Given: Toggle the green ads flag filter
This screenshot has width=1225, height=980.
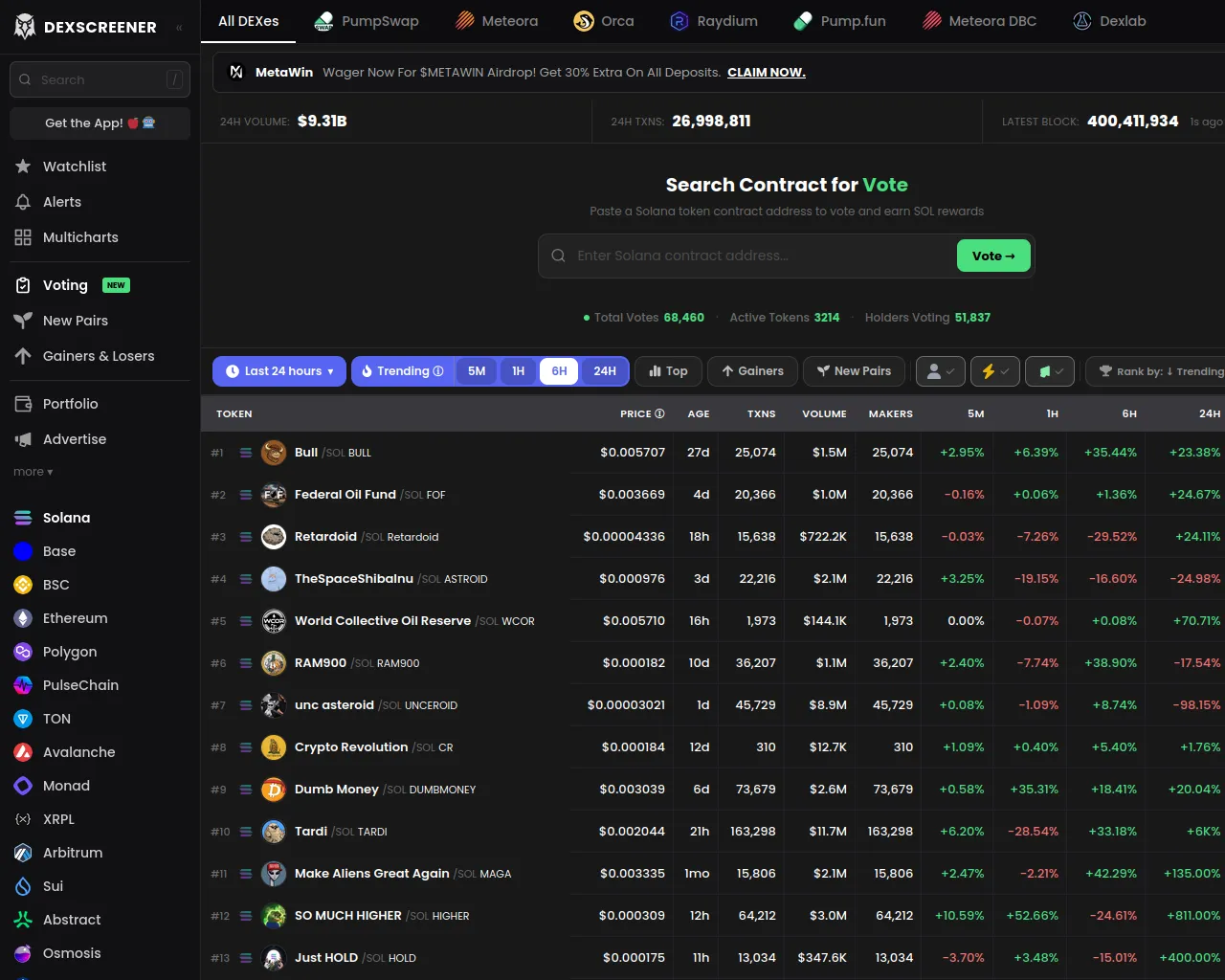Looking at the screenshot, I should click(x=1050, y=371).
